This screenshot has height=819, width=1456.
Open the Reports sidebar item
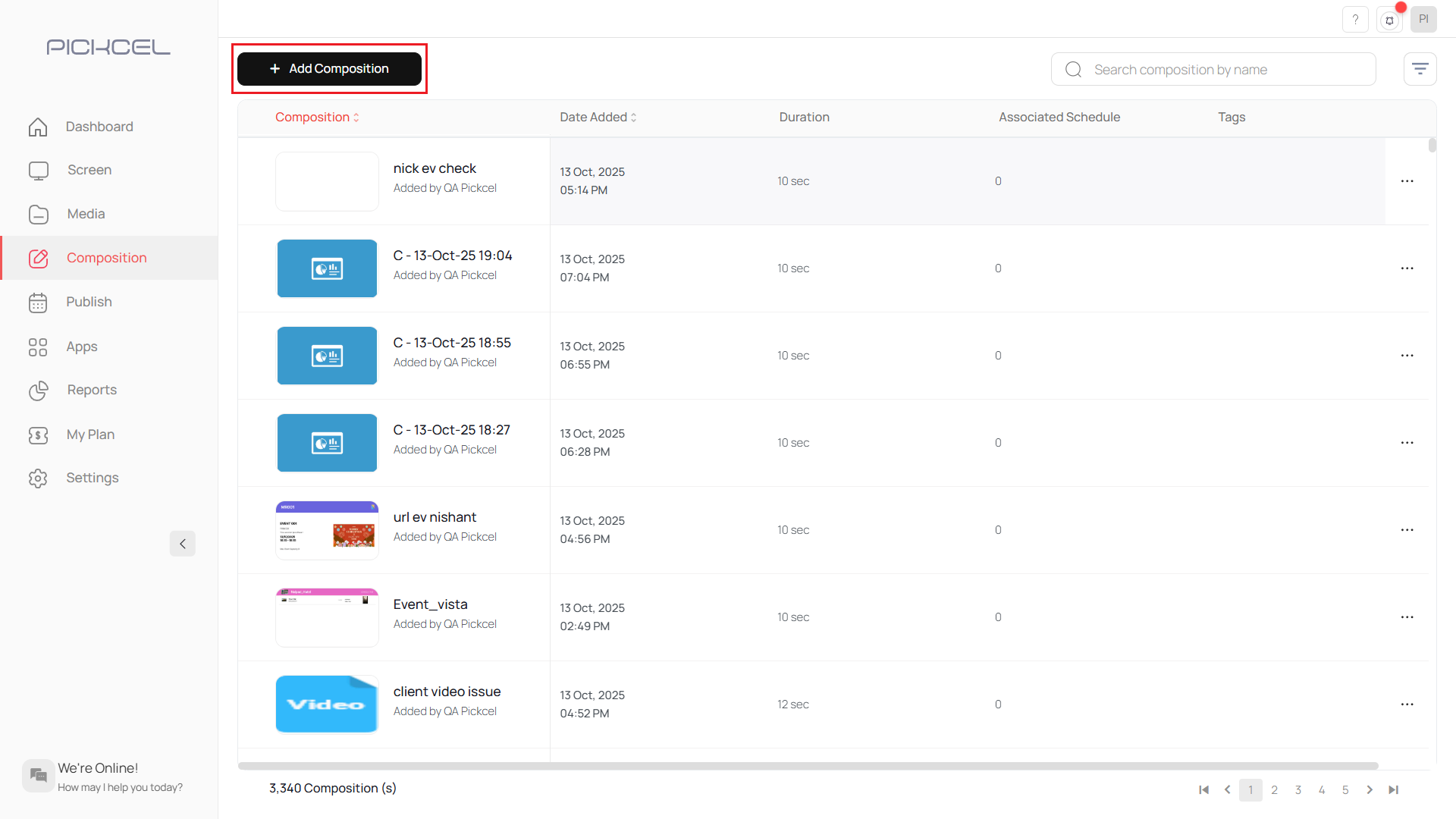[x=92, y=390]
